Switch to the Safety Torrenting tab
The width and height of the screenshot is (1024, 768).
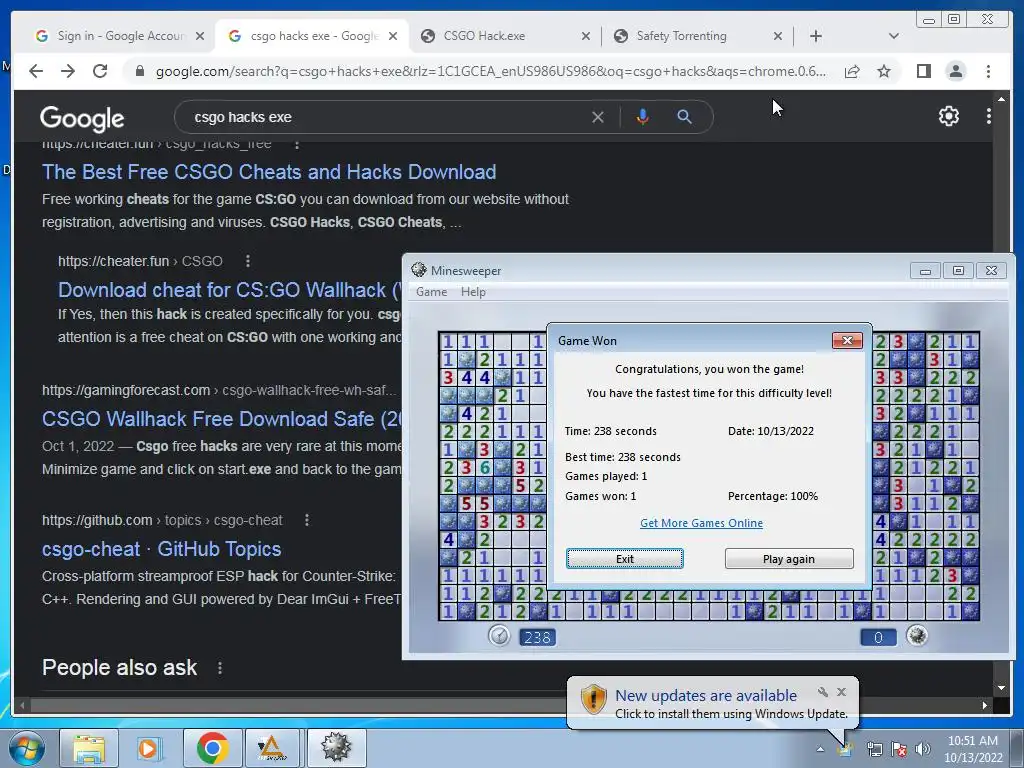[692, 36]
